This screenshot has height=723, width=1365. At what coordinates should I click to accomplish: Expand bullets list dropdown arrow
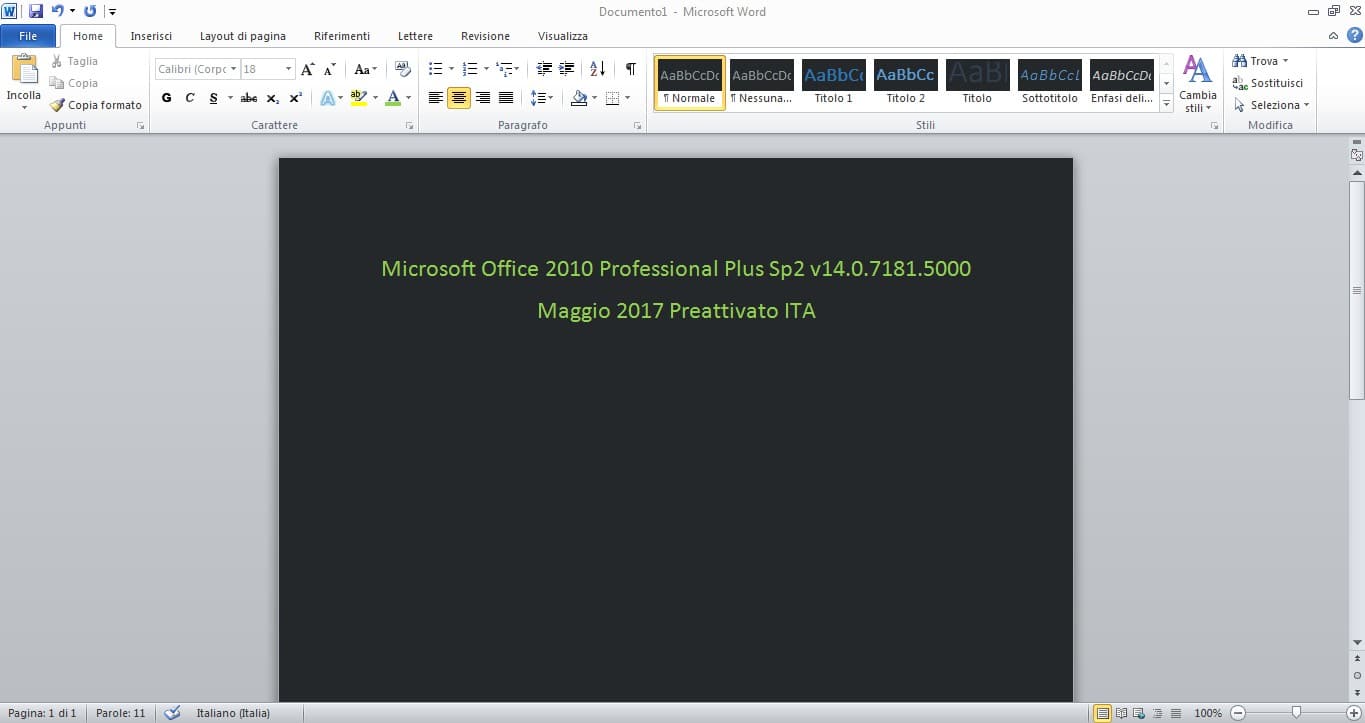tap(451, 69)
